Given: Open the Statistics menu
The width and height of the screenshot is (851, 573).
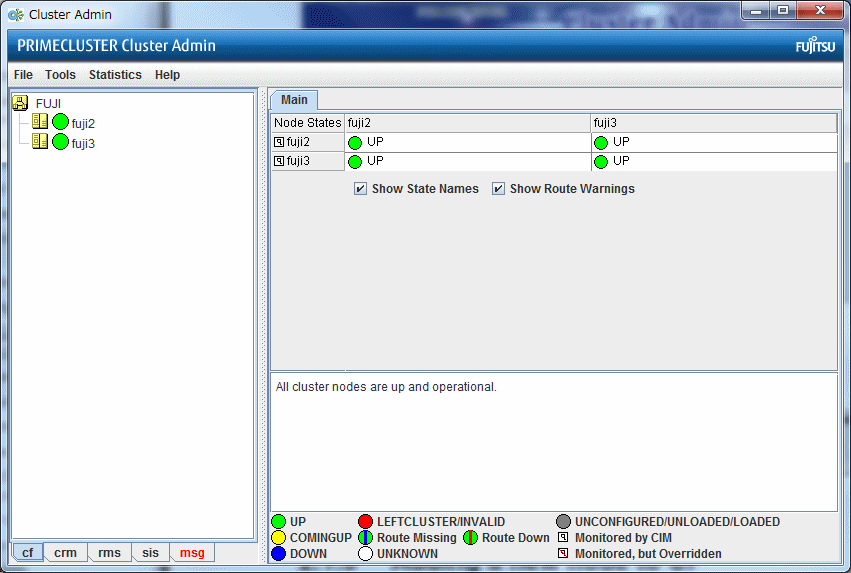Looking at the screenshot, I should tap(115, 75).
